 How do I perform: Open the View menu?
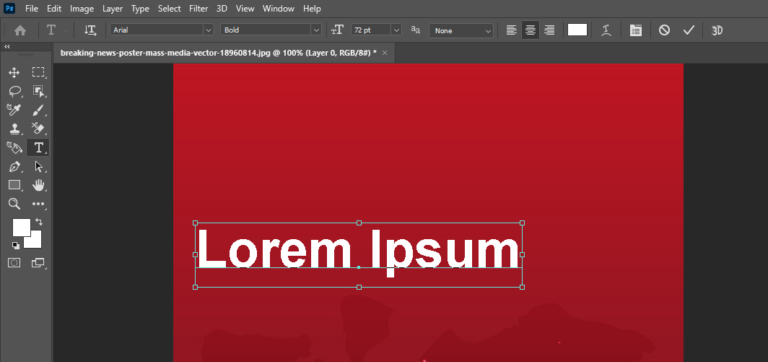245,9
